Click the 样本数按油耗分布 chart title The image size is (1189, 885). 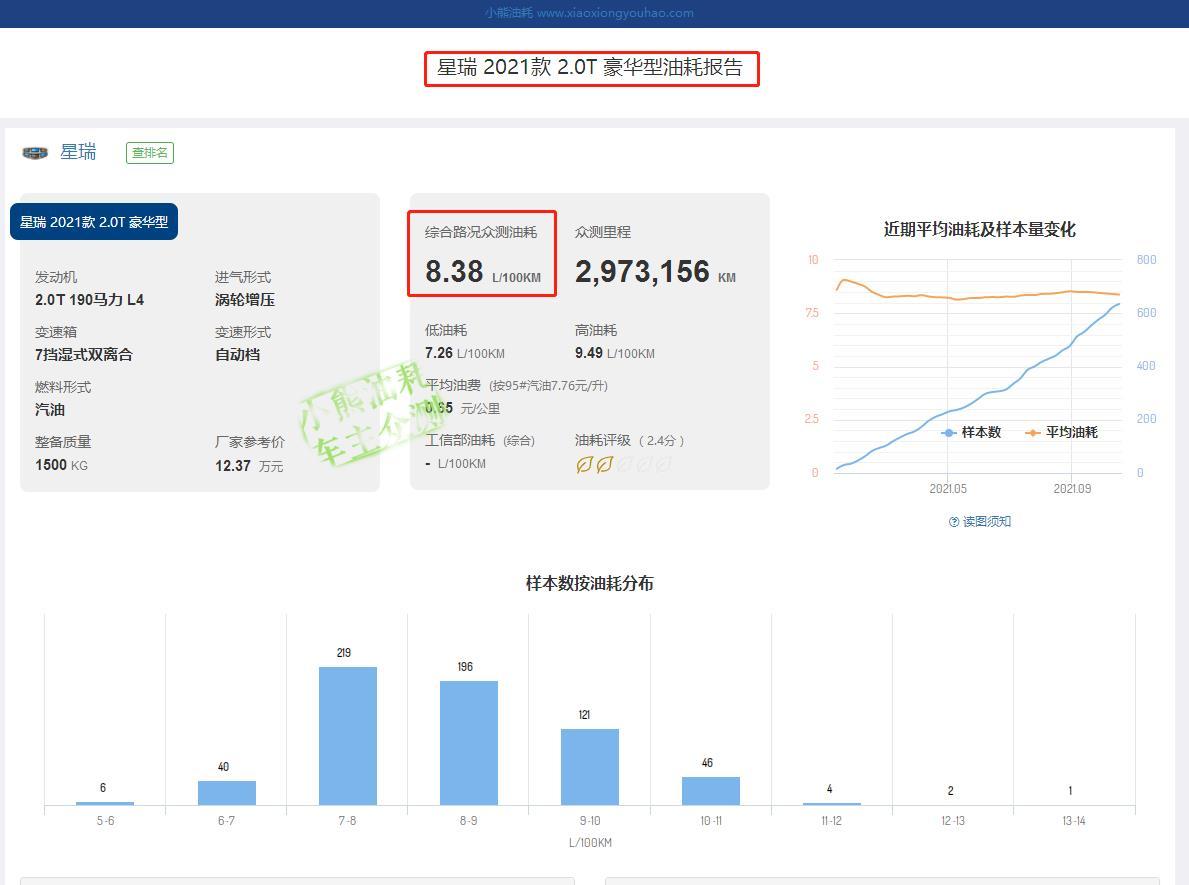coord(590,583)
